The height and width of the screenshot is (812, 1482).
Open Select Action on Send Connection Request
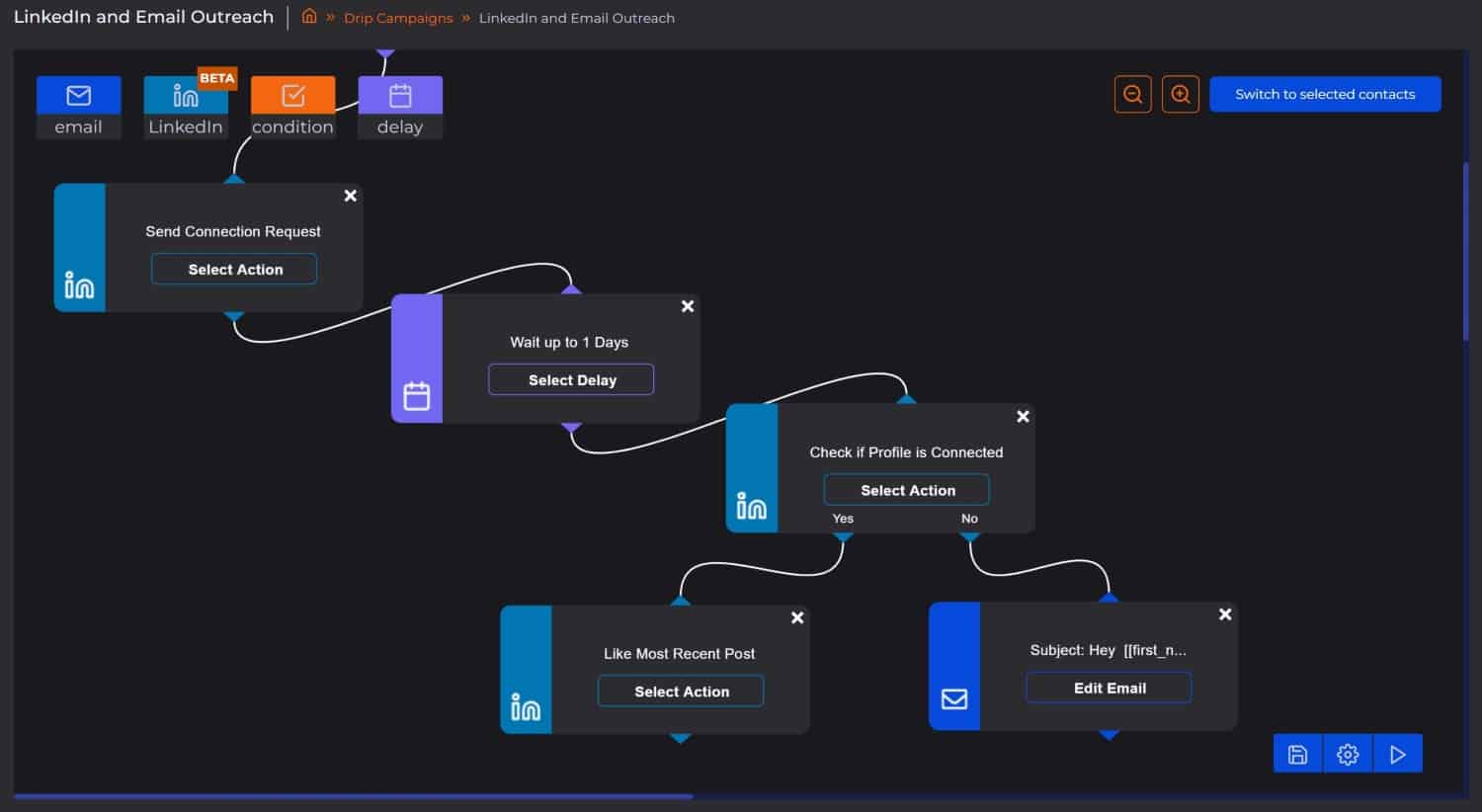(234, 270)
